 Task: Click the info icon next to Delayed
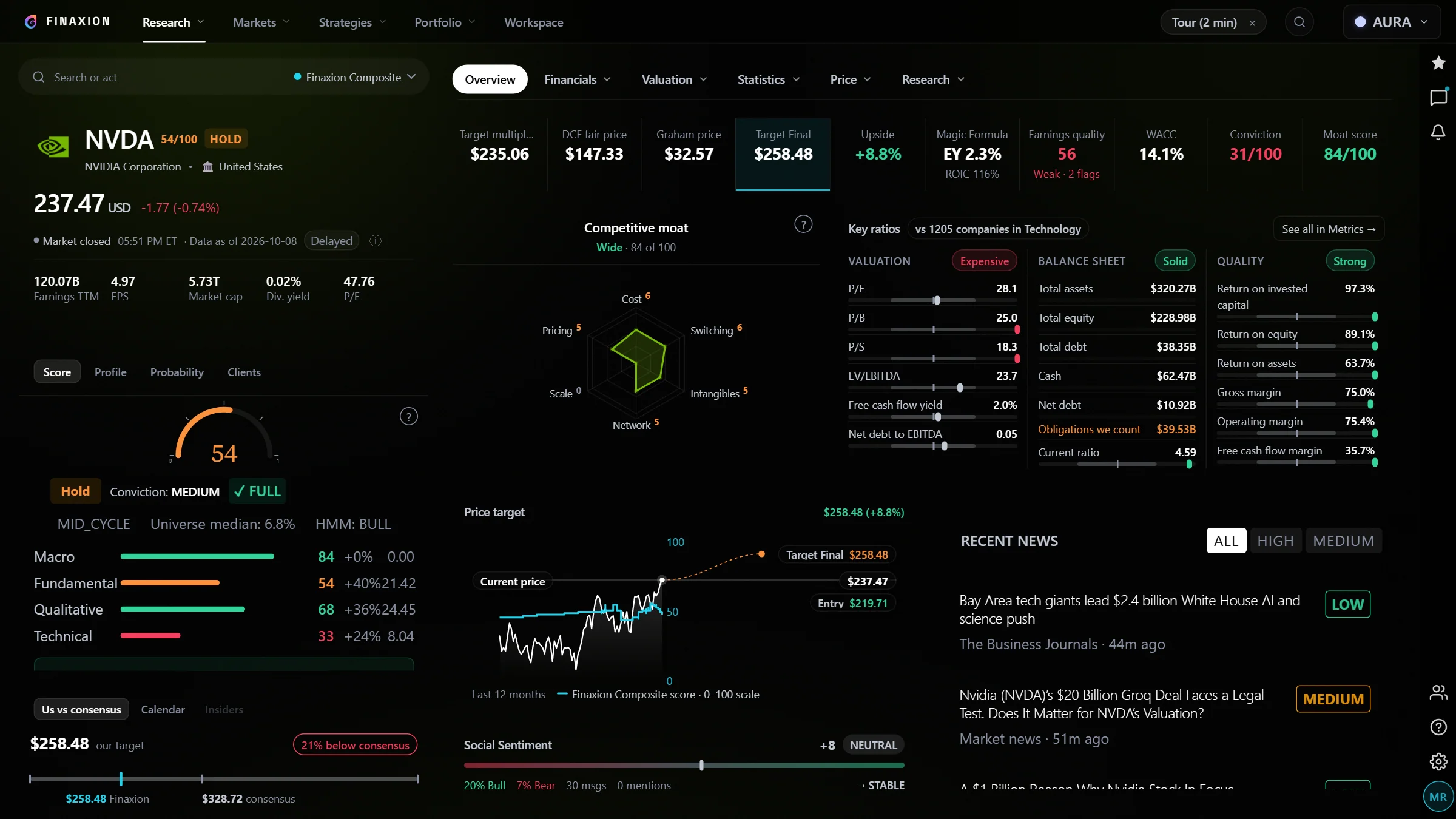376,241
